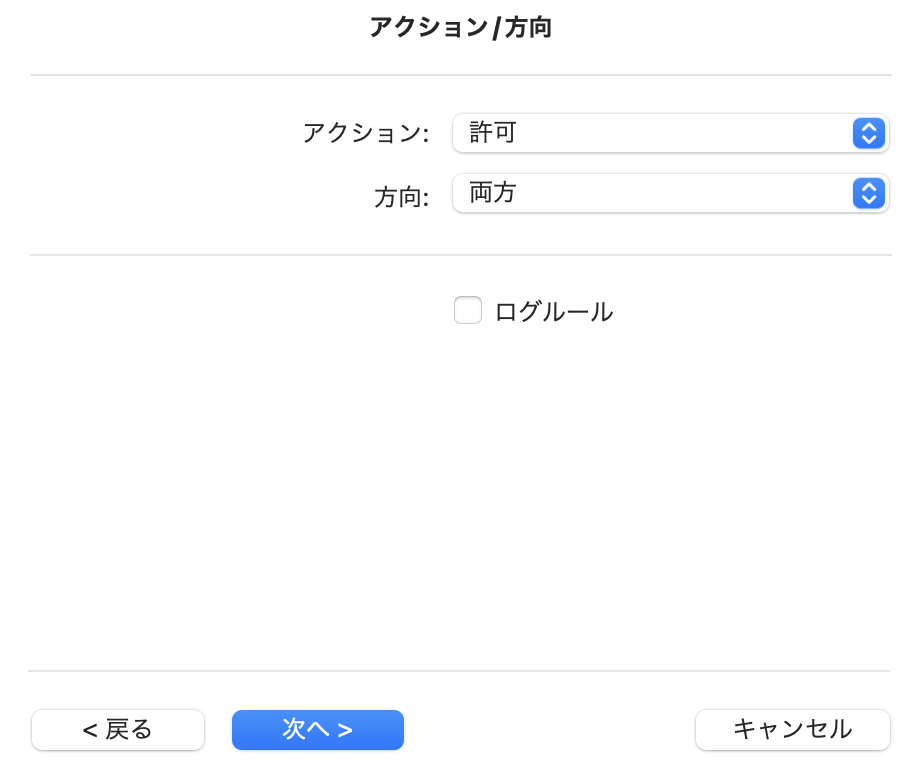Go back with the < 戻る button
Screen dimensions: 918x782
[x=118, y=730]
